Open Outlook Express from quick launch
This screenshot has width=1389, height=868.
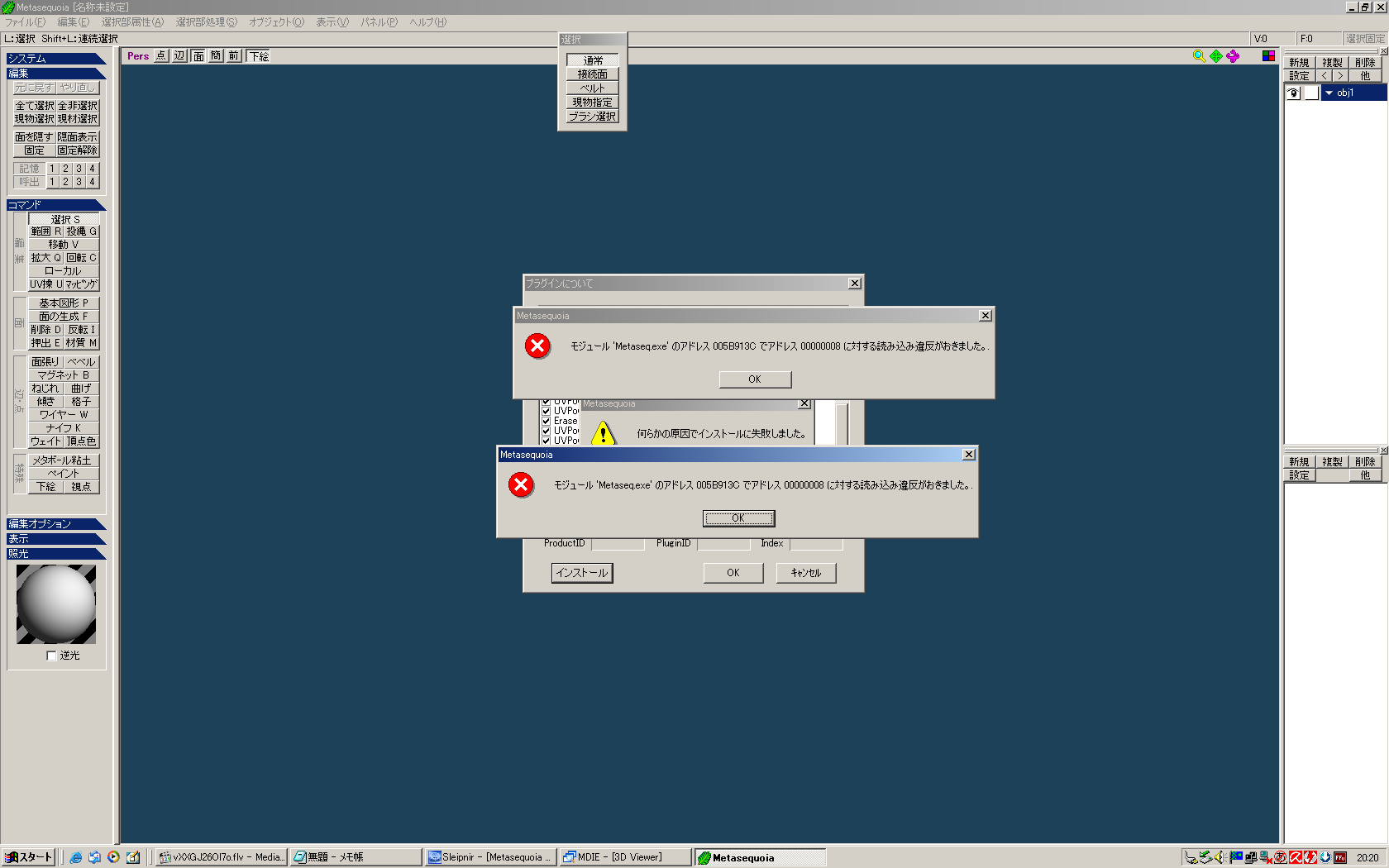tap(94, 857)
